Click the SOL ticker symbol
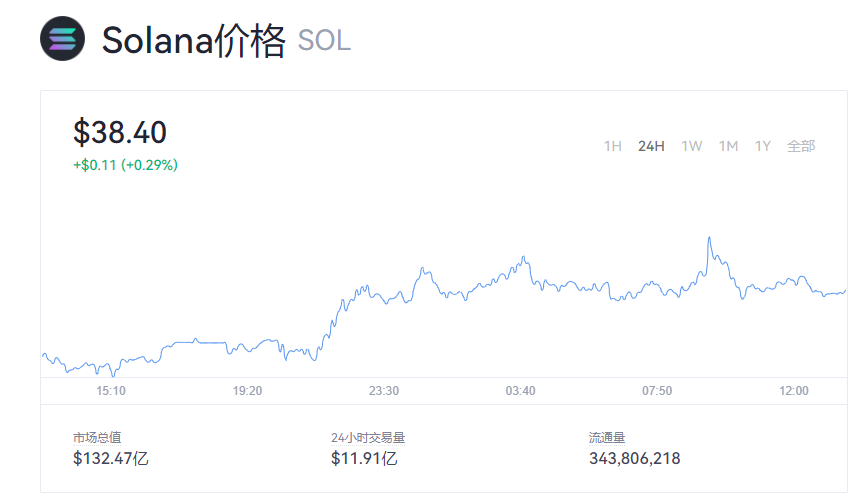Image resolution: width=855 pixels, height=497 pixels. tap(324, 42)
